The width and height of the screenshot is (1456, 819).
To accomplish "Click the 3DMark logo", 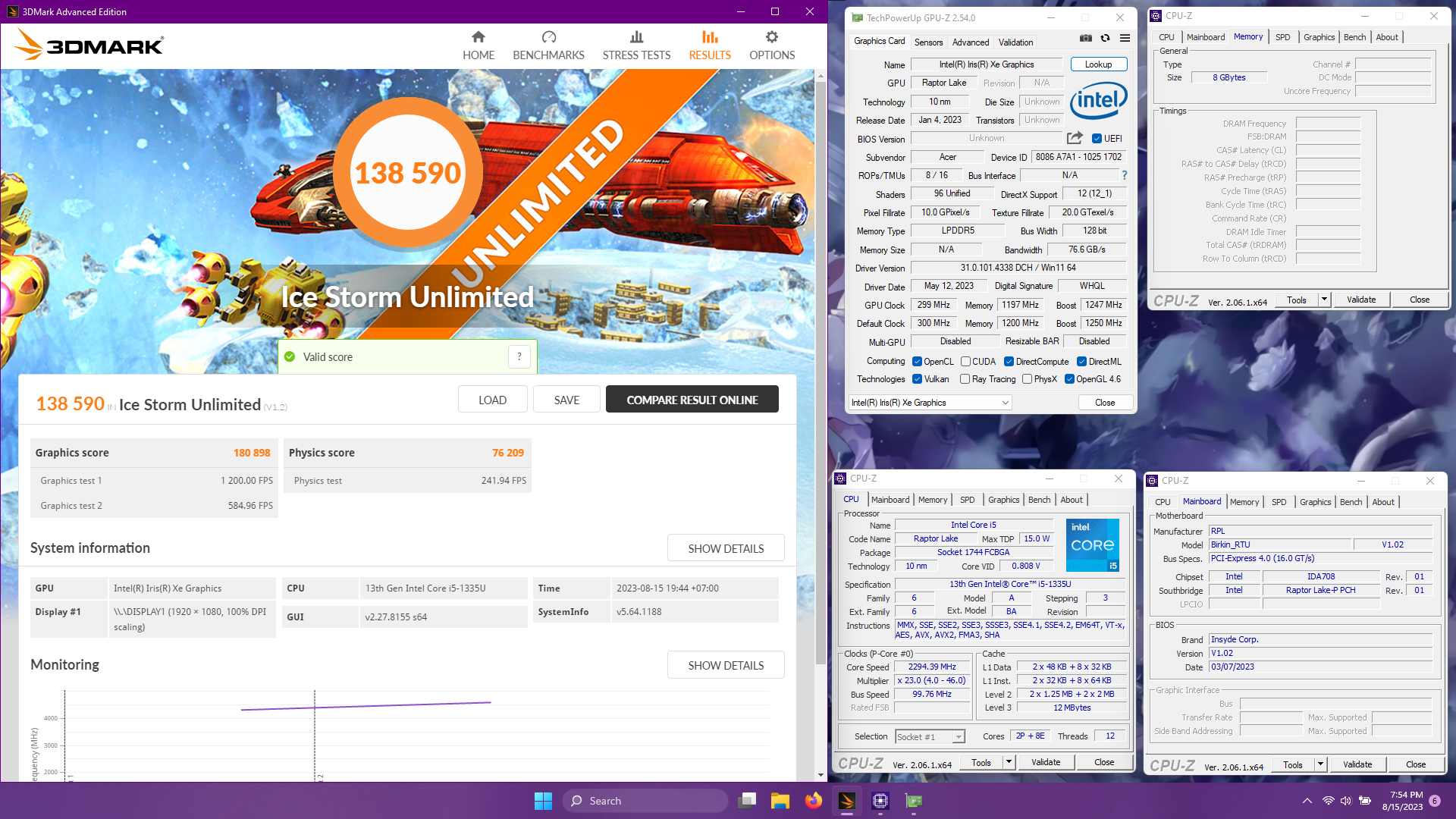I will [x=89, y=45].
